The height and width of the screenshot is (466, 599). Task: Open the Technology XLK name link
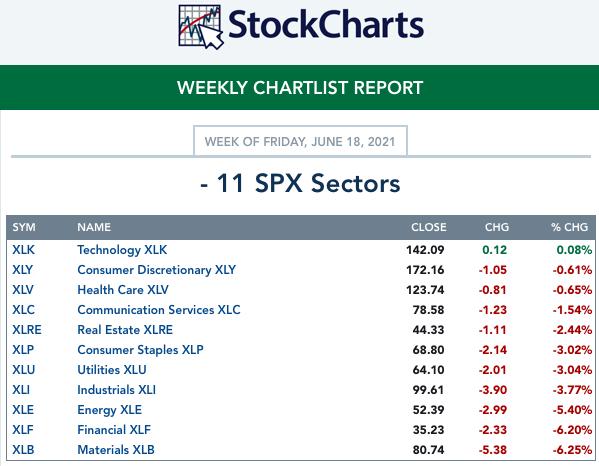pyautogui.click(x=122, y=250)
